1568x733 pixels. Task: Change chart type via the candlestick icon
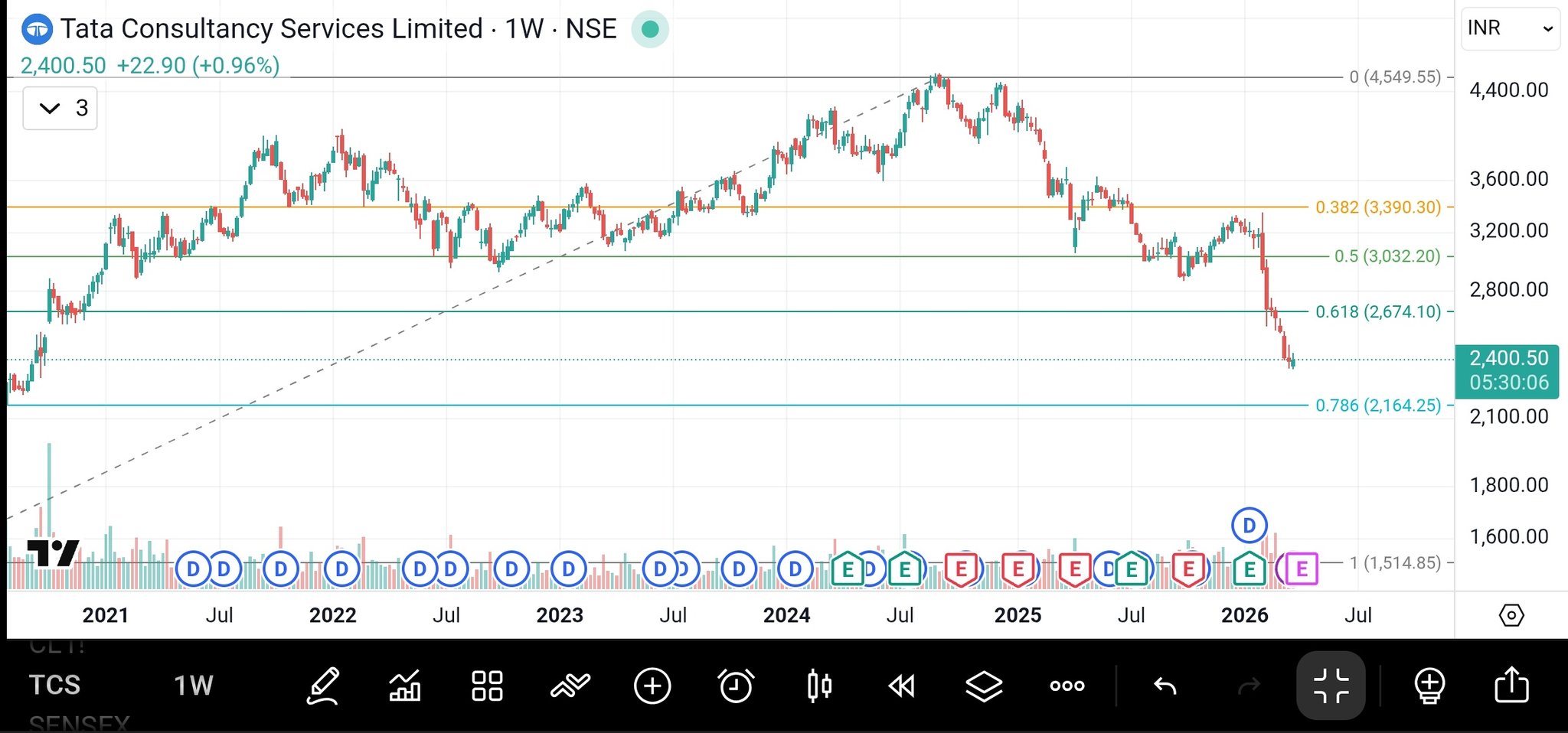819,686
